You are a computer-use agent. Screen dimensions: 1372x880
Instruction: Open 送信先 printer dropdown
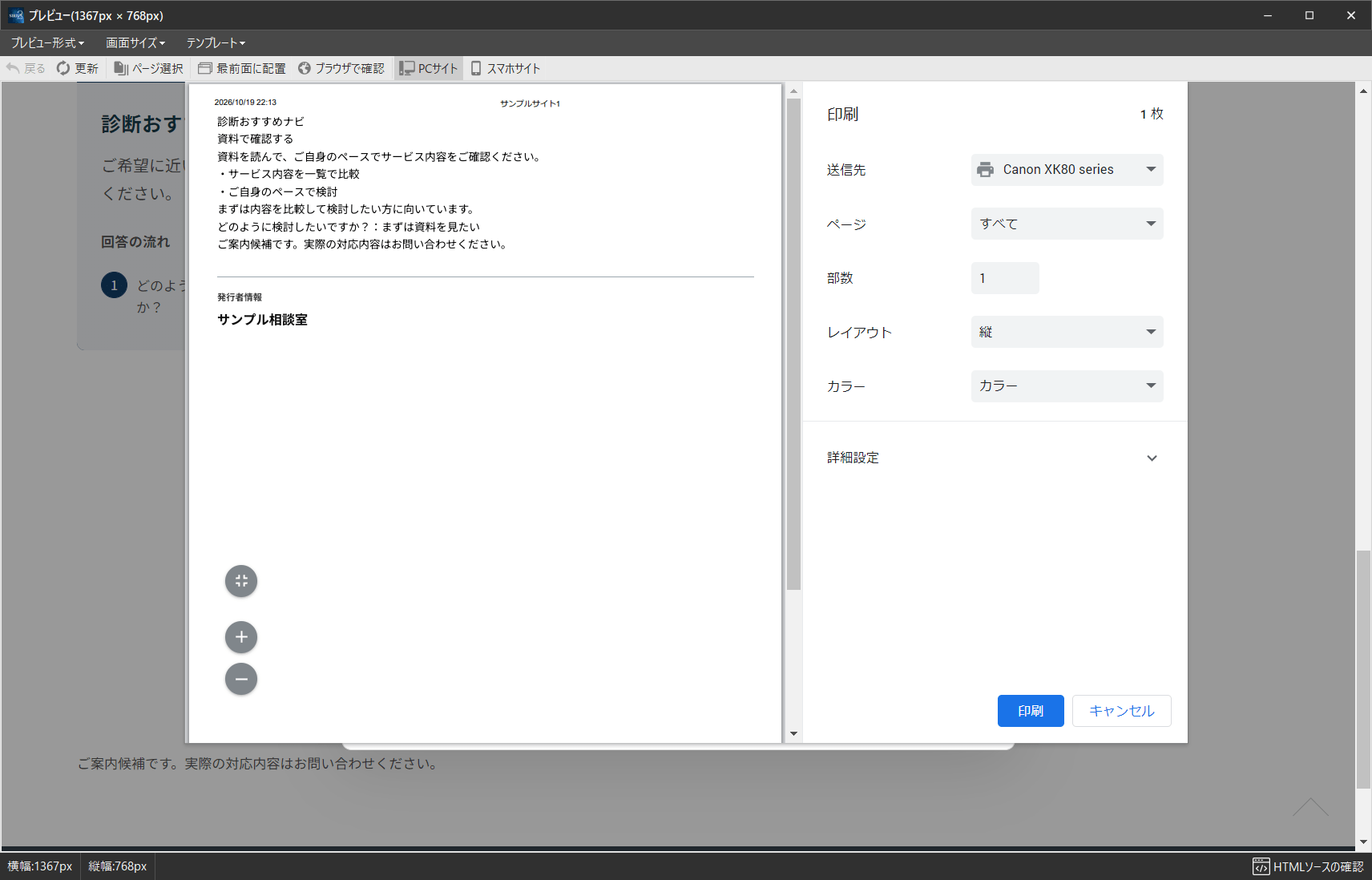click(1067, 170)
